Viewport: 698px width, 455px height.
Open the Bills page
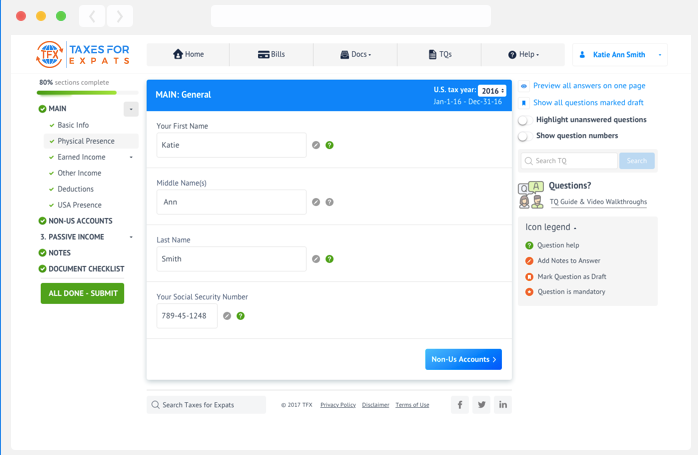[272, 54]
